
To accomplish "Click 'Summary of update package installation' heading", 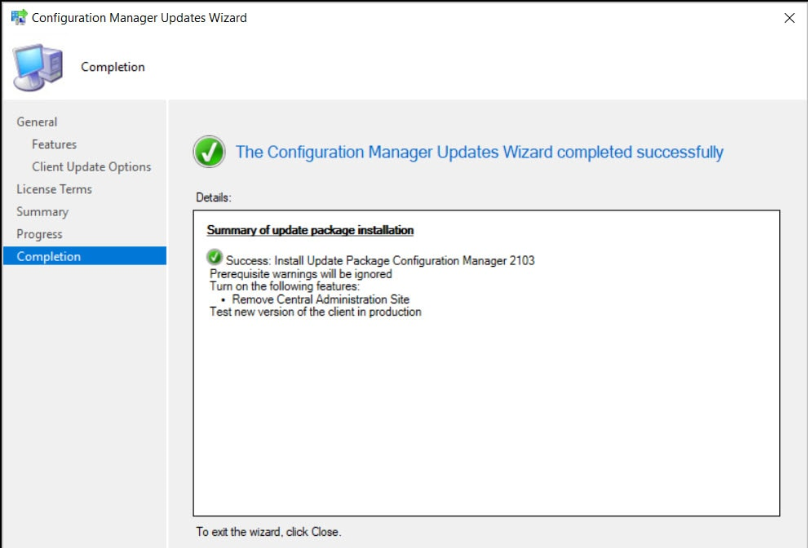I will point(310,230).
